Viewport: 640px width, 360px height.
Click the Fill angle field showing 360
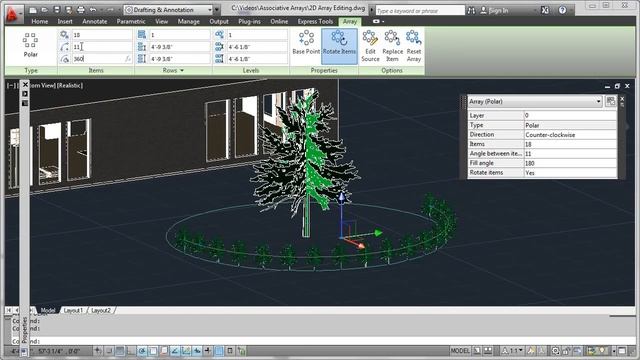[102, 59]
